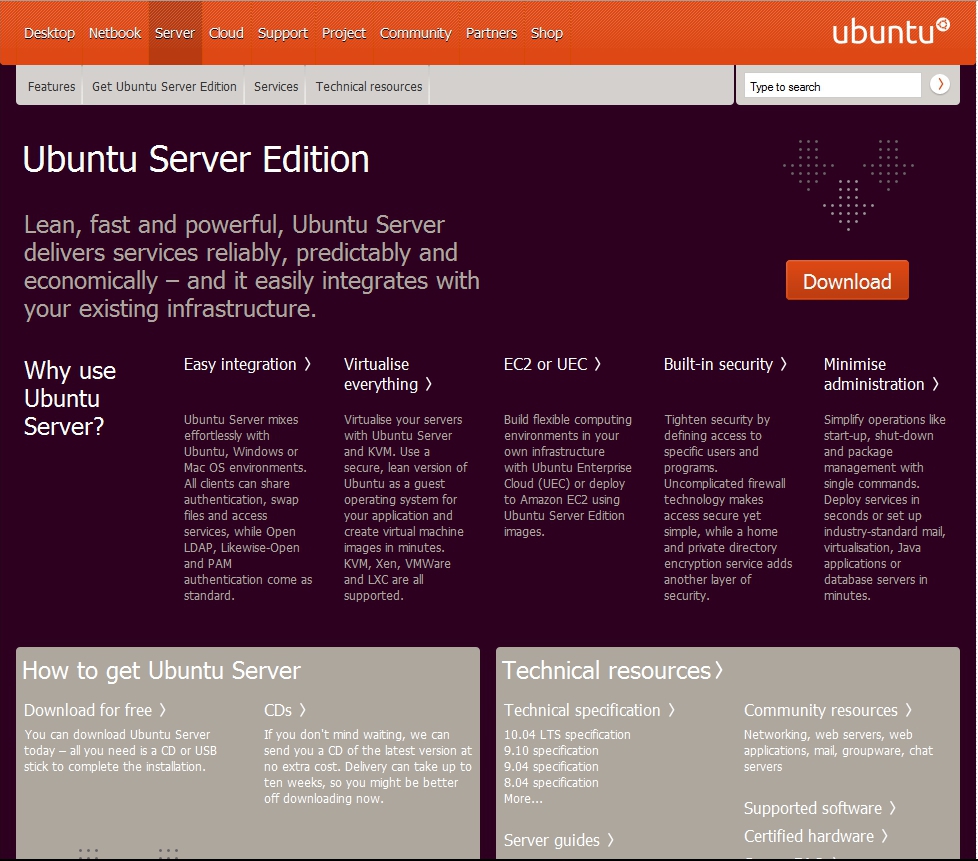Go to the Netbook section
This screenshot has height=861, width=978.
click(x=115, y=33)
